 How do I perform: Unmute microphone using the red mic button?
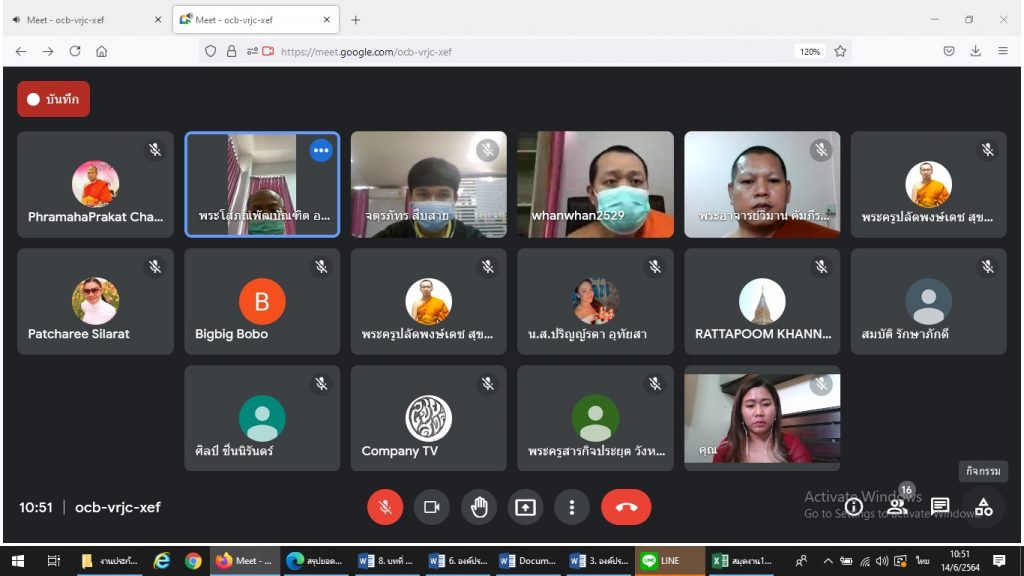click(x=385, y=507)
